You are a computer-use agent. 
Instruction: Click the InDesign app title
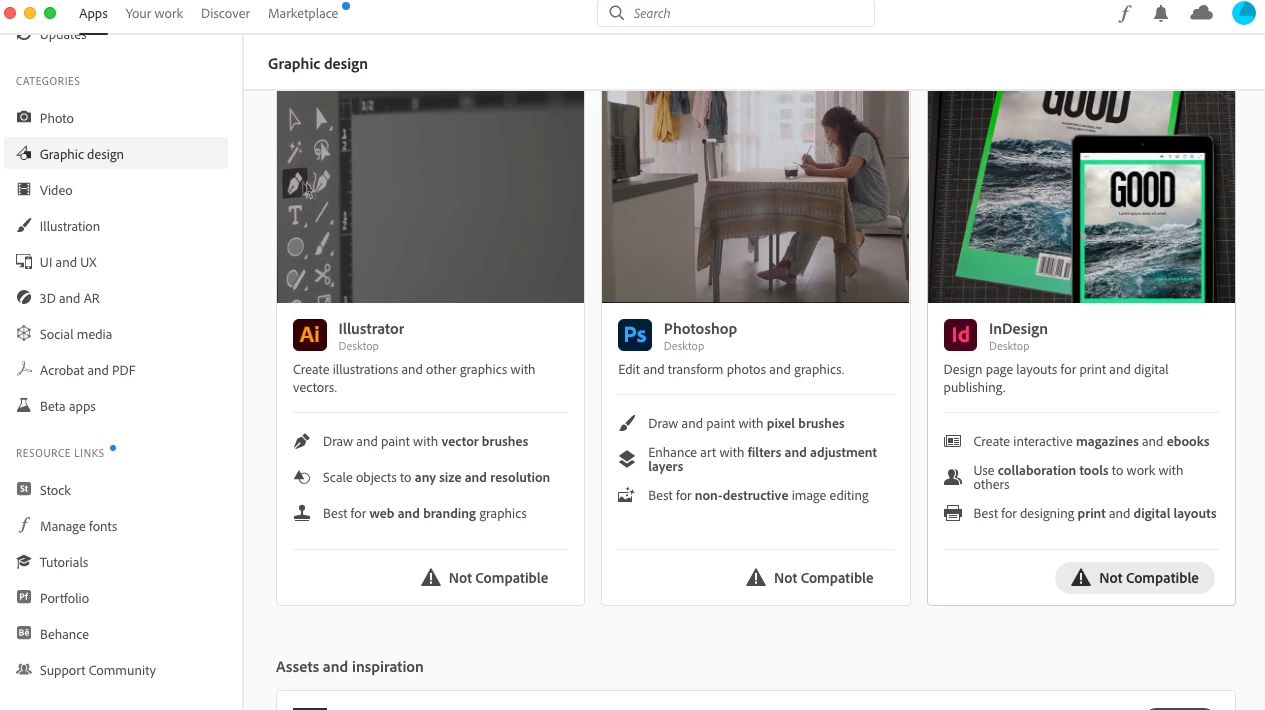point(1018,329)
